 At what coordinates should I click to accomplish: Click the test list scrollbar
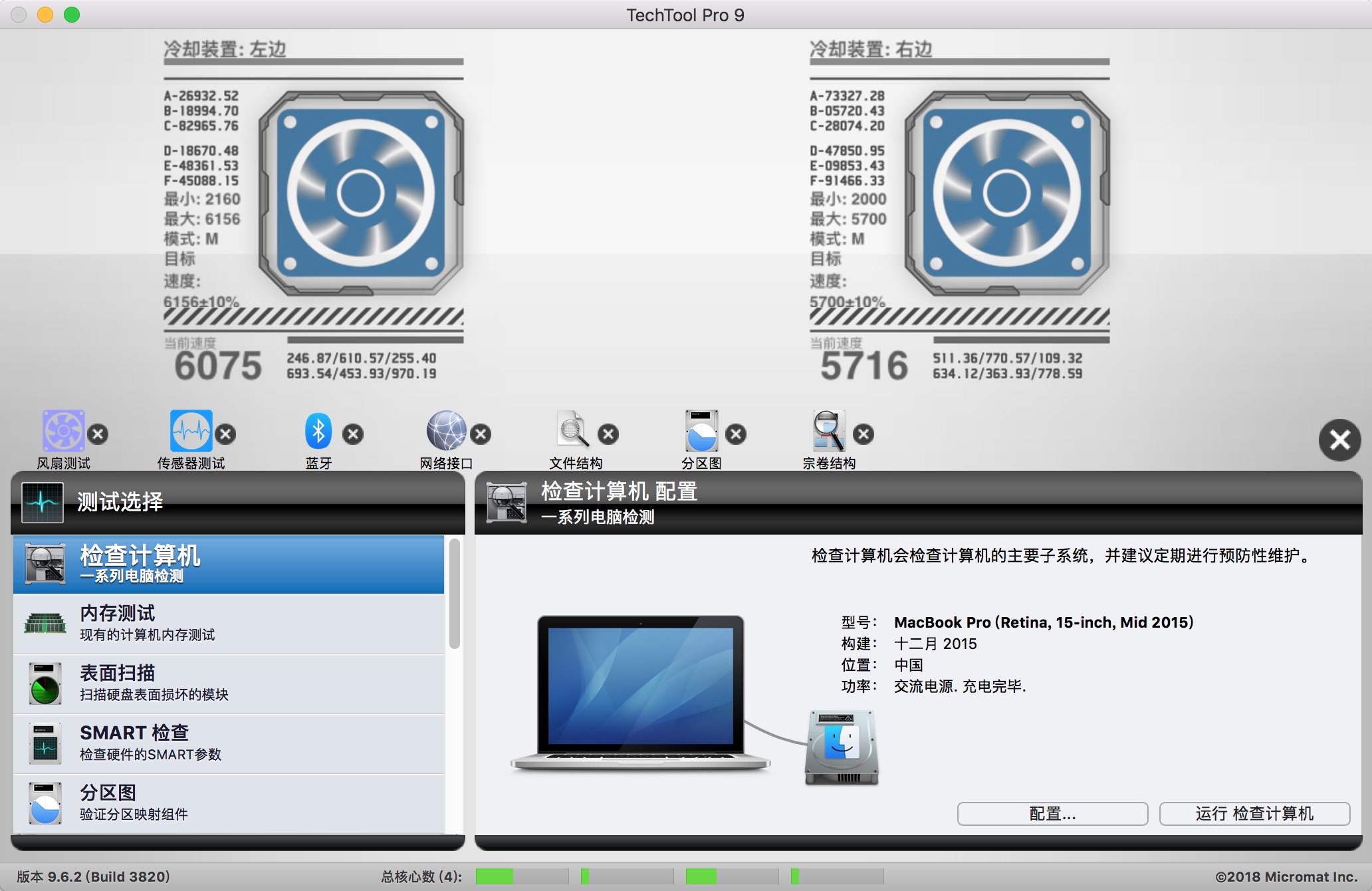455,593
